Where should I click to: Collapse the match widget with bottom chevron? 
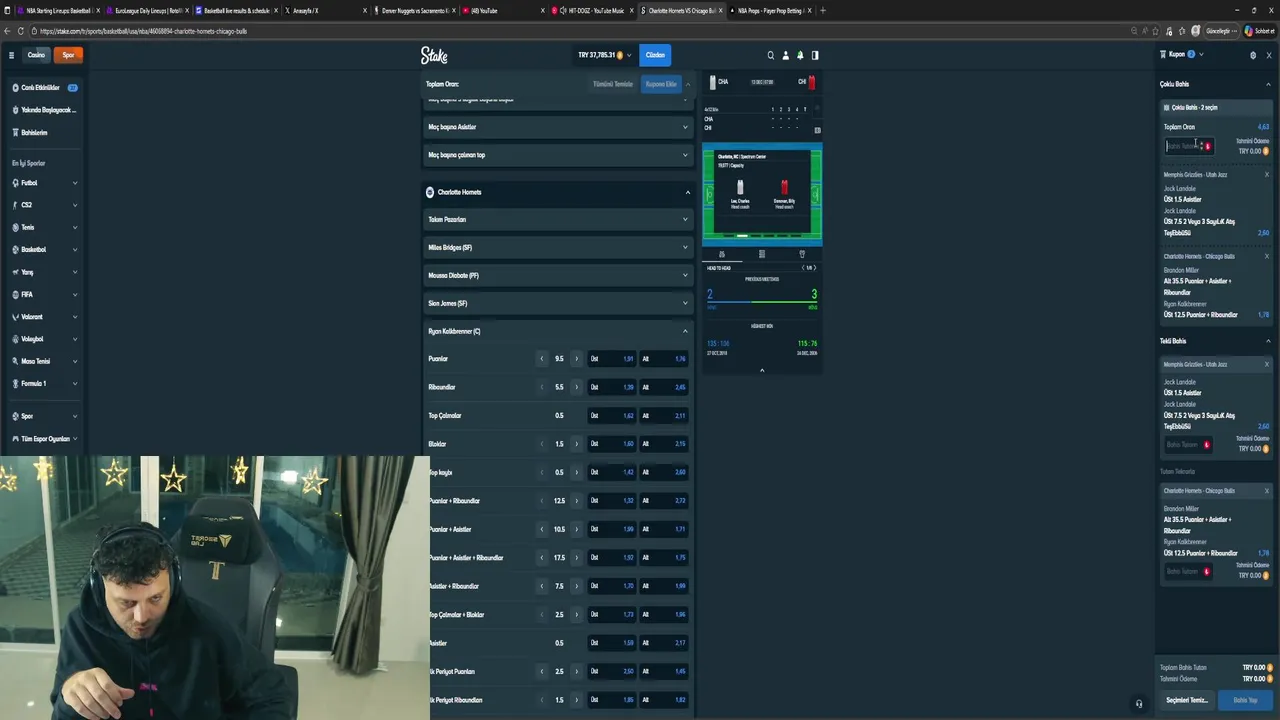coord(762,370)
